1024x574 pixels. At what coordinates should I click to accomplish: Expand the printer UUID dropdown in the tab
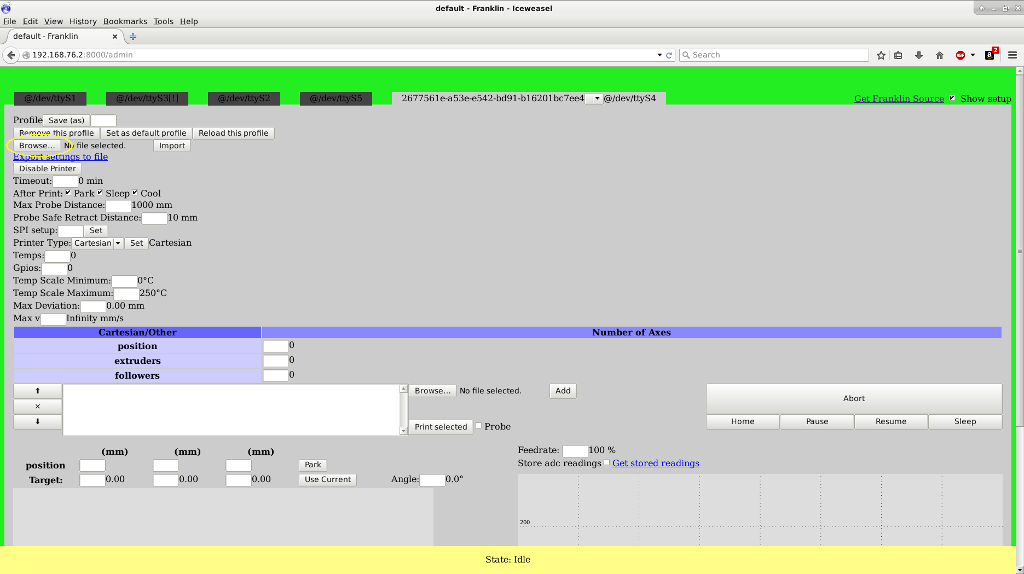click(596, 98)
